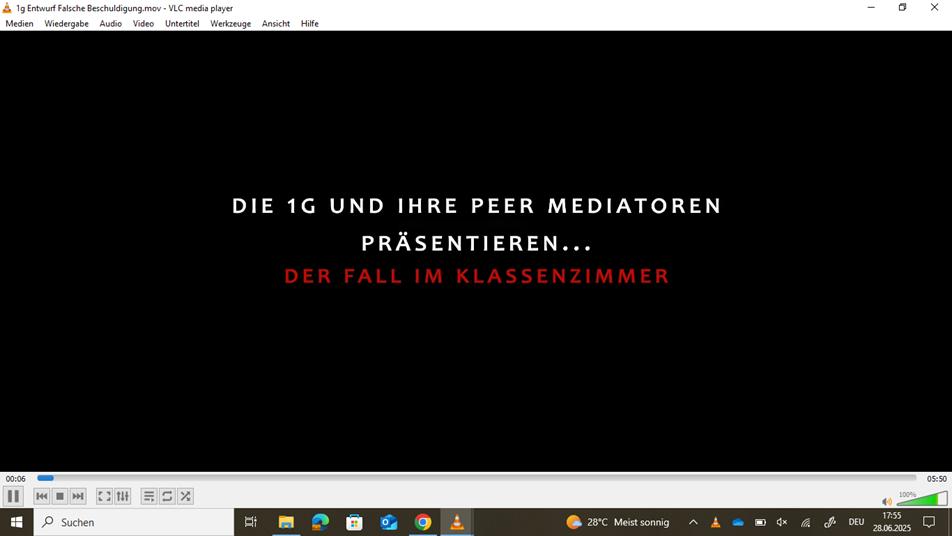Pause the video playback
Image resolution: width=952 pixels, height=536 pixels.
tap(13, 496)
